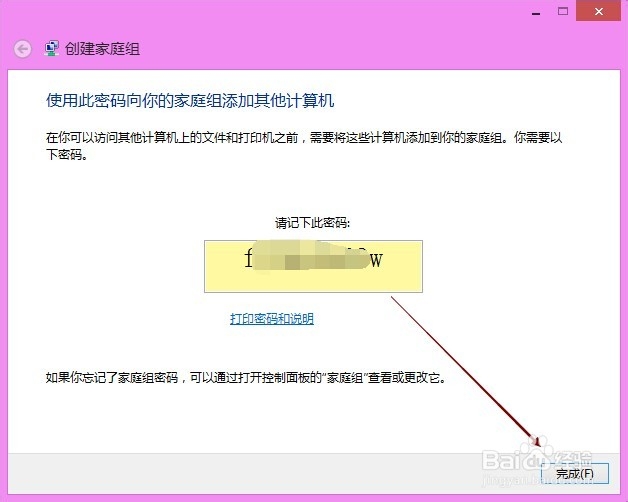
Task: Click the back arrow button
Action: 22,49
